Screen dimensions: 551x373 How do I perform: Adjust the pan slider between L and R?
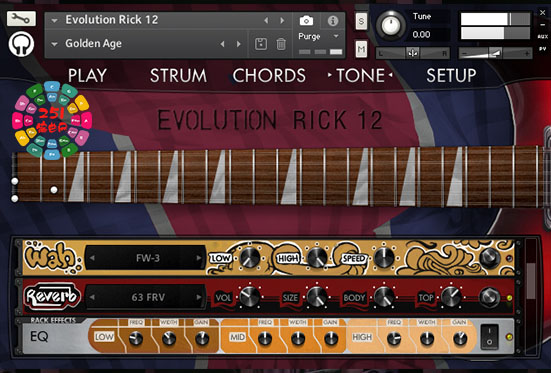413,53
